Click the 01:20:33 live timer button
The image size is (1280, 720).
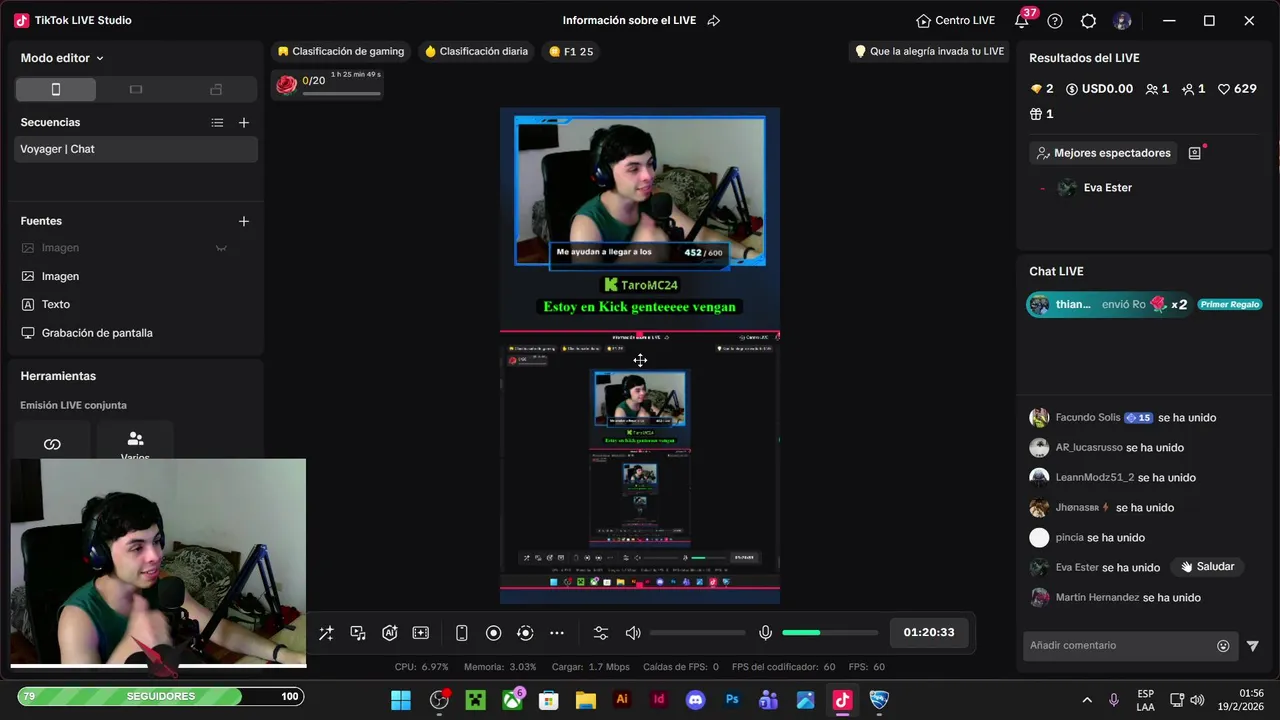point(929,632)
